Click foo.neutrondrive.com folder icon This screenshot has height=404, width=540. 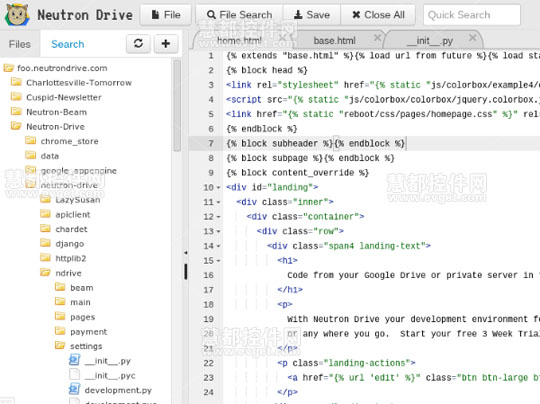pyautogui.click(x=9, y=68)
